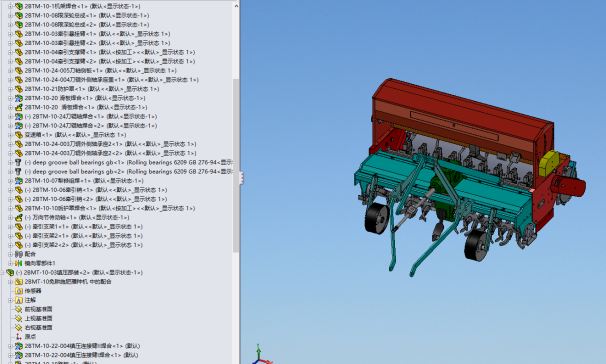Screen dimensions: 606x364
Task: Click part icon of 2BTM-10-10 <1>
Action: [x=19, y=208]
